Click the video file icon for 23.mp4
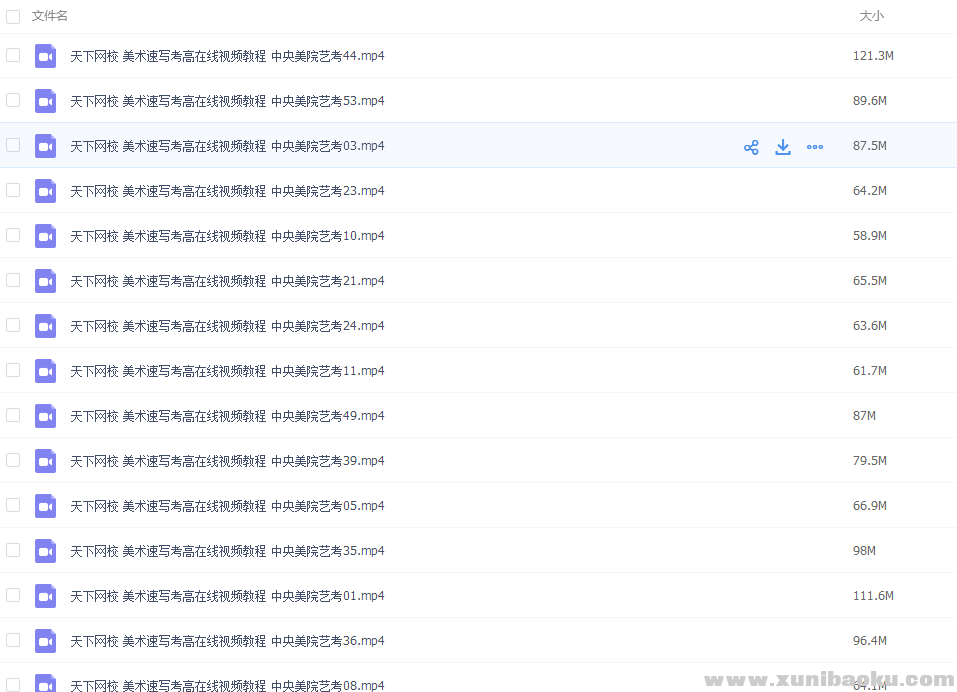This screenshot has width=957, height=692. coord(45,191)
